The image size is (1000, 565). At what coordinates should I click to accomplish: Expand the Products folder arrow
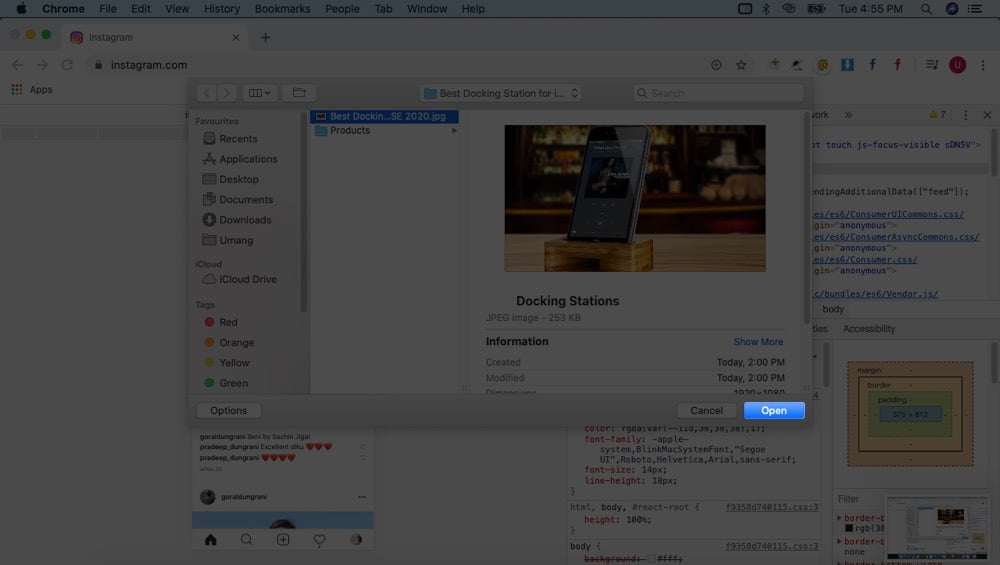pyautogui.click(x=454, y=130)
